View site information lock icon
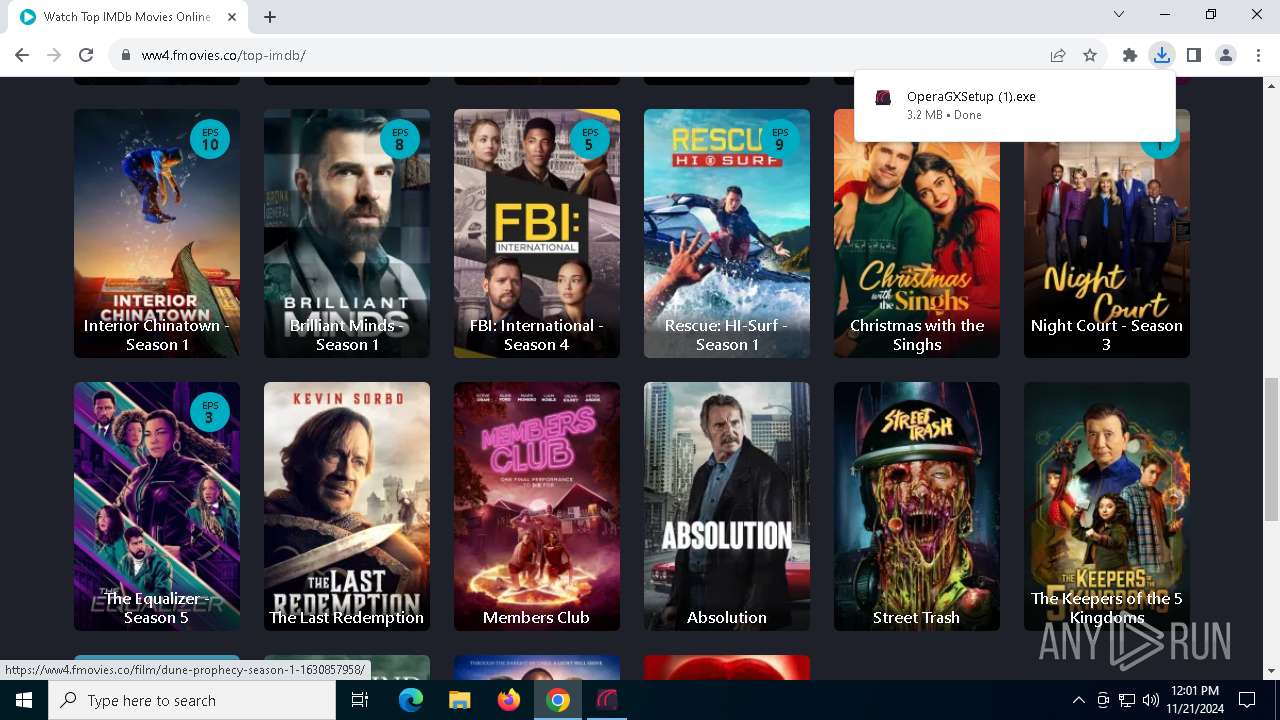 (x=126, y=55)
